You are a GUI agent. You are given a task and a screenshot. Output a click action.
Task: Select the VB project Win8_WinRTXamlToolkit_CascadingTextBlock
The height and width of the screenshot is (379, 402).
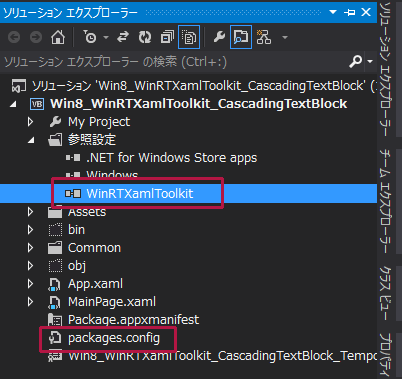[x=199, y=104]
